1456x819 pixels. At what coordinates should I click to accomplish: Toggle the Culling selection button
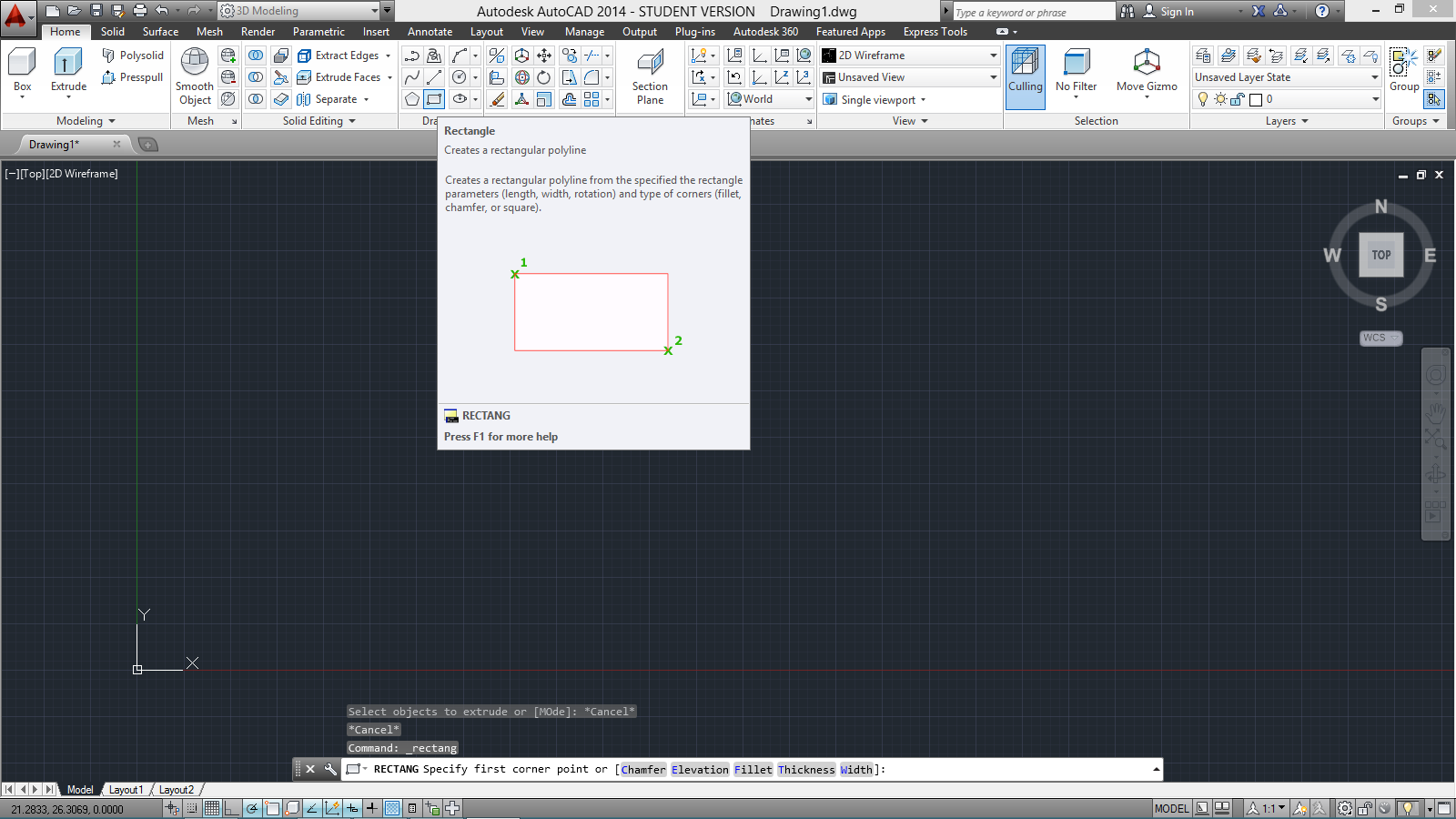pos(1025,64)
